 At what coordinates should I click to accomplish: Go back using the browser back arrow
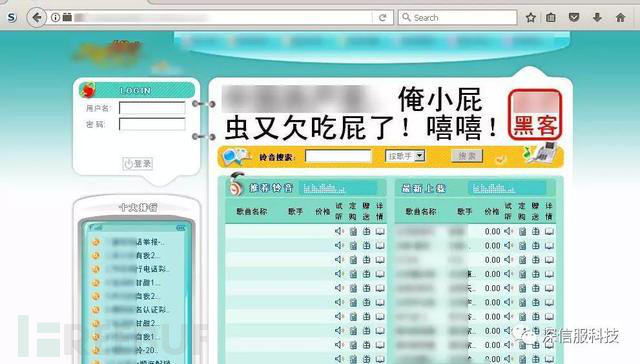tap(37, 18)
